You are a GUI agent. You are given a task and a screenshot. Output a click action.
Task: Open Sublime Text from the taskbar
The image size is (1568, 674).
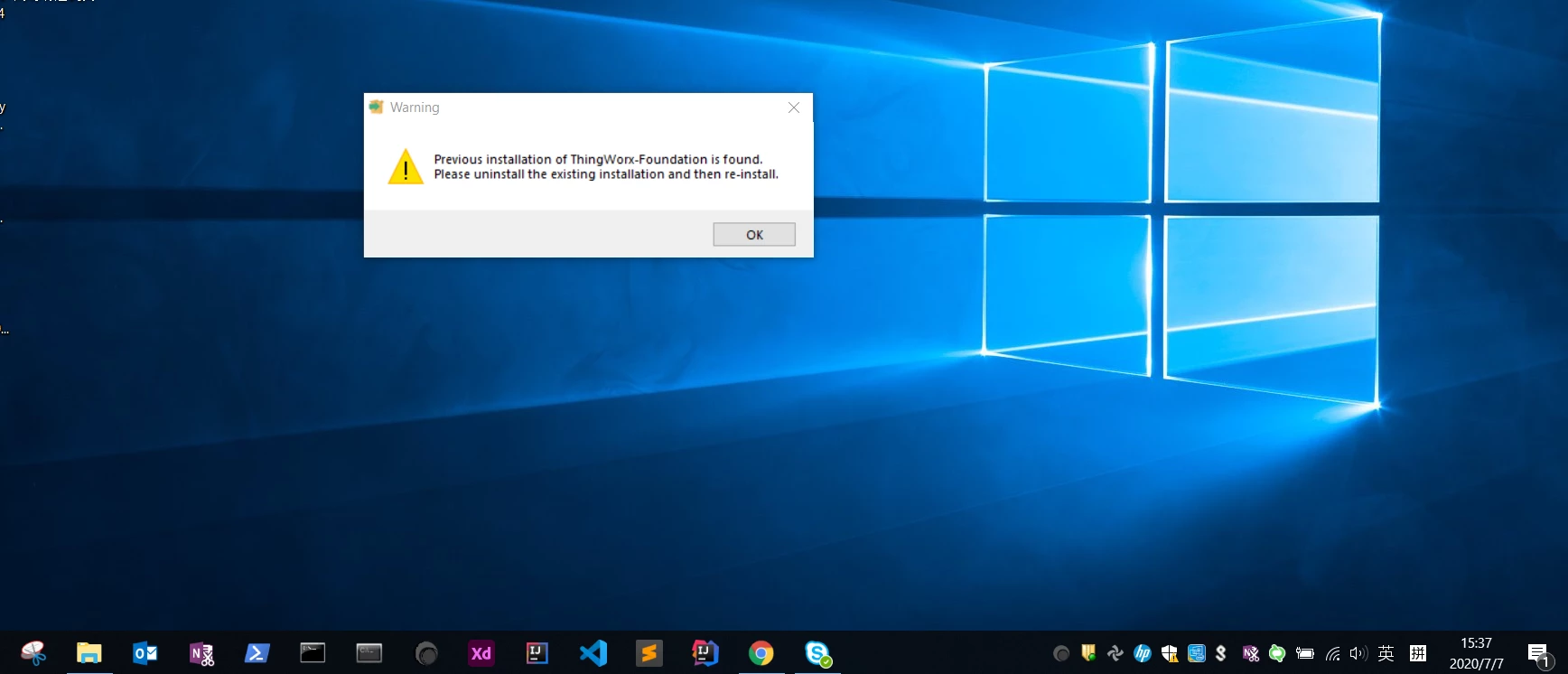click(x=649, y=652)
